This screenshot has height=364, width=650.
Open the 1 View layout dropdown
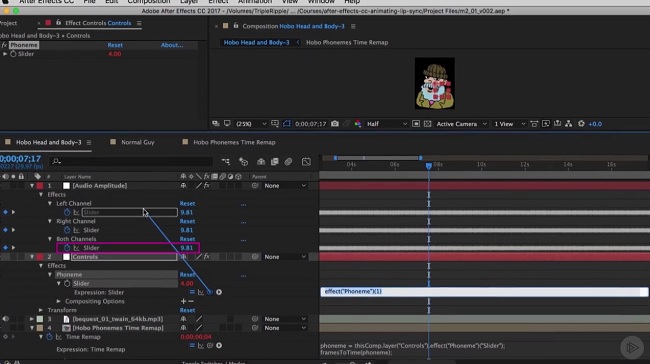[x=509, y=124]
